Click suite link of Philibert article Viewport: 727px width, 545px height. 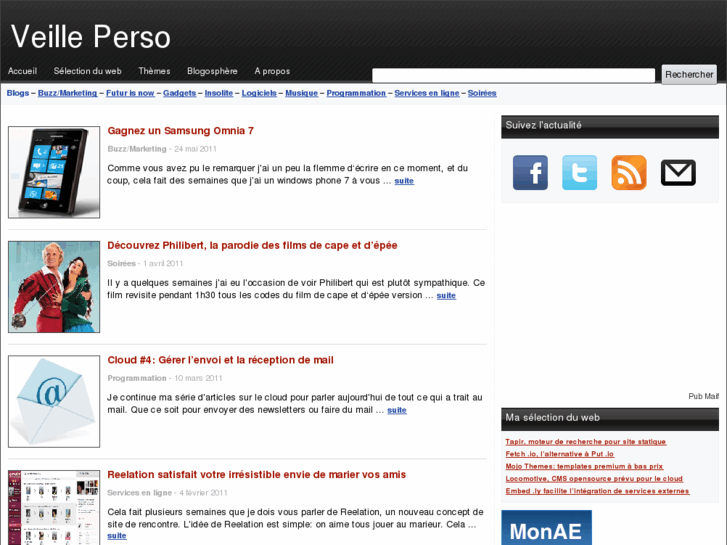pos(446,295)
